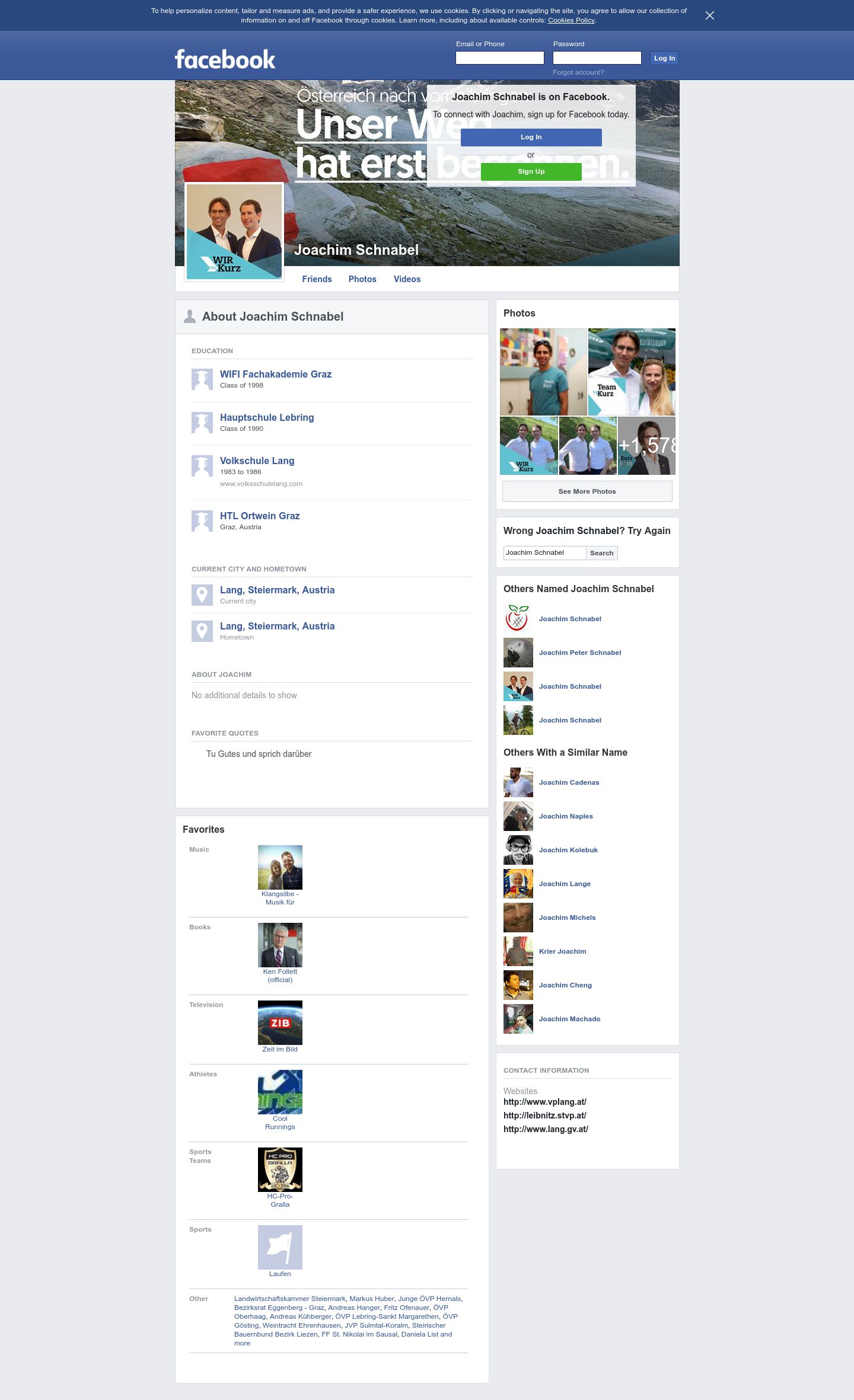The image size is (854, 1400).
Task: Focus the Password field
Action: pos(597,57)
